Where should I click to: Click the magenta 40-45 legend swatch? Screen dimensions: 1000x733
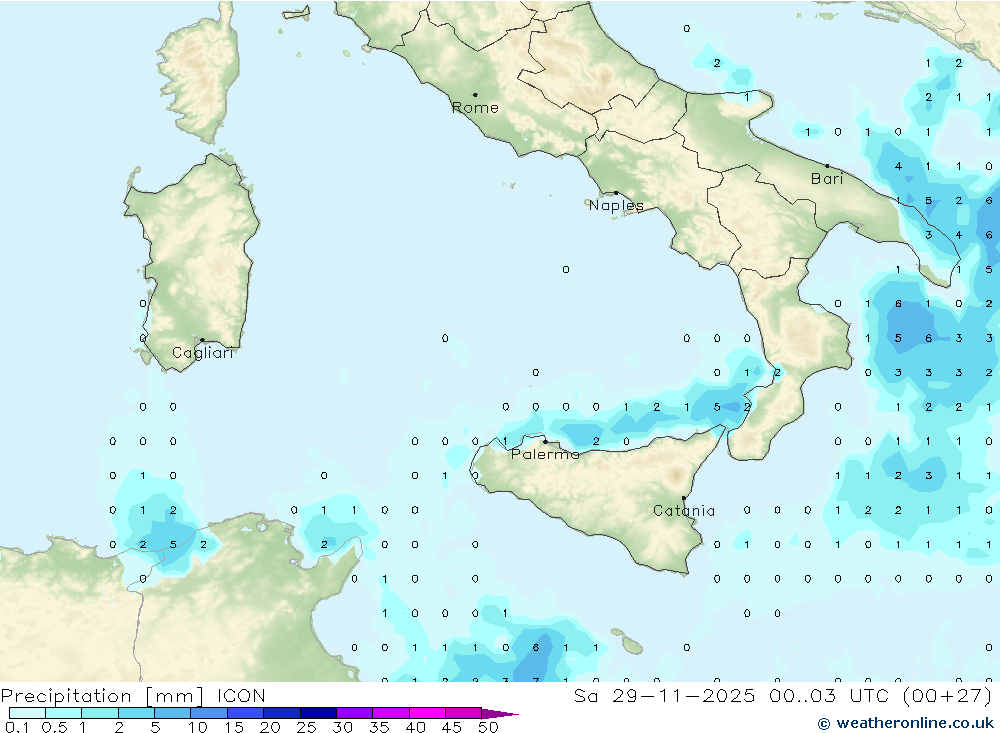click(427, 713)
